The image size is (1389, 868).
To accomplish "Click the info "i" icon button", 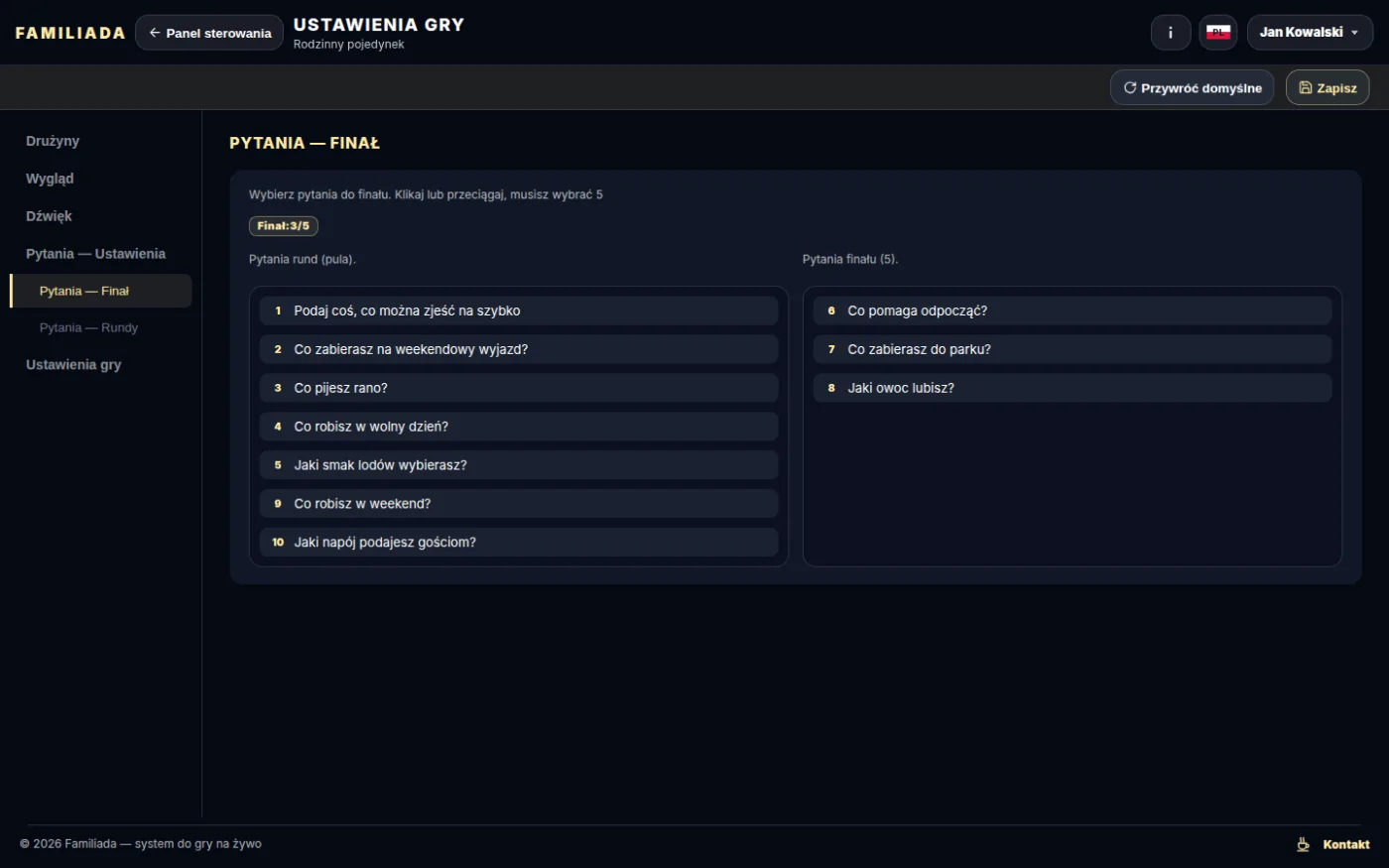I will (1171, 33).
